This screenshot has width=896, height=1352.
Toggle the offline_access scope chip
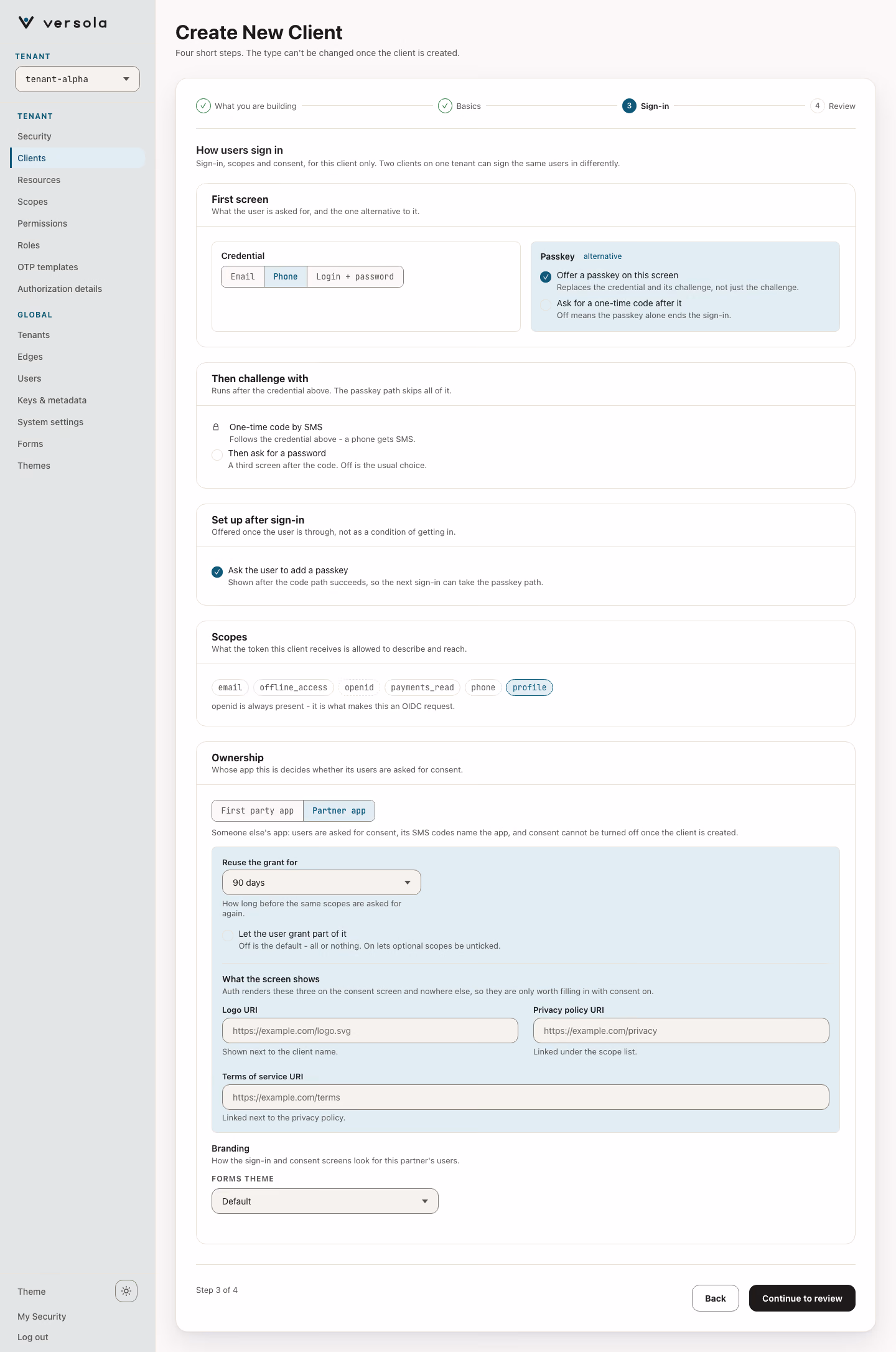(x=293, y=688)
